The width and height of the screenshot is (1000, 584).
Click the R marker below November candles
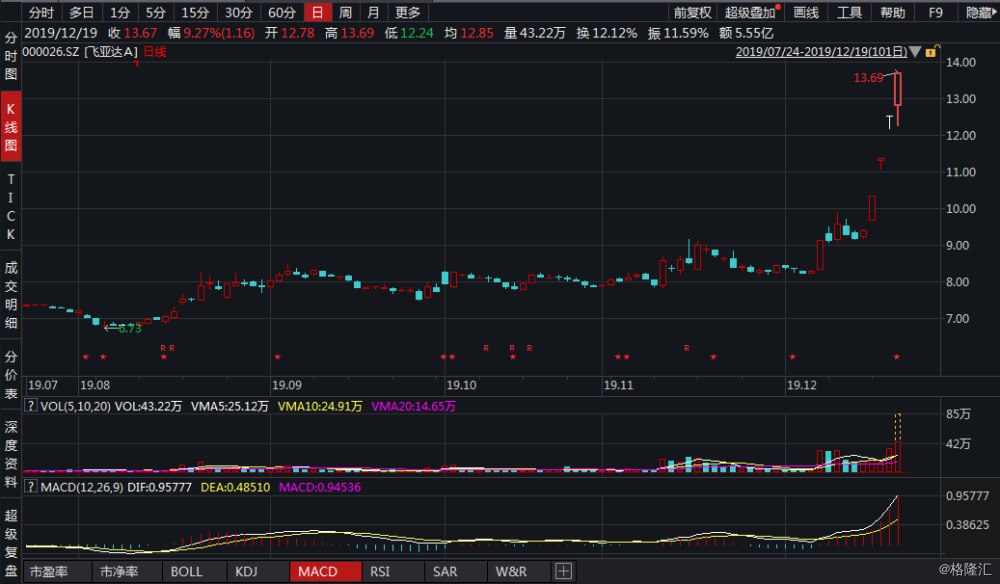point(687,348)
